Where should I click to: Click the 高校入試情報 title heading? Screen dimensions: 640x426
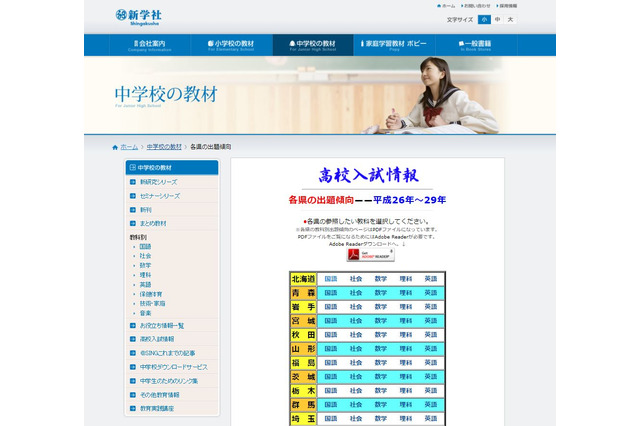[x=369, y=175]
